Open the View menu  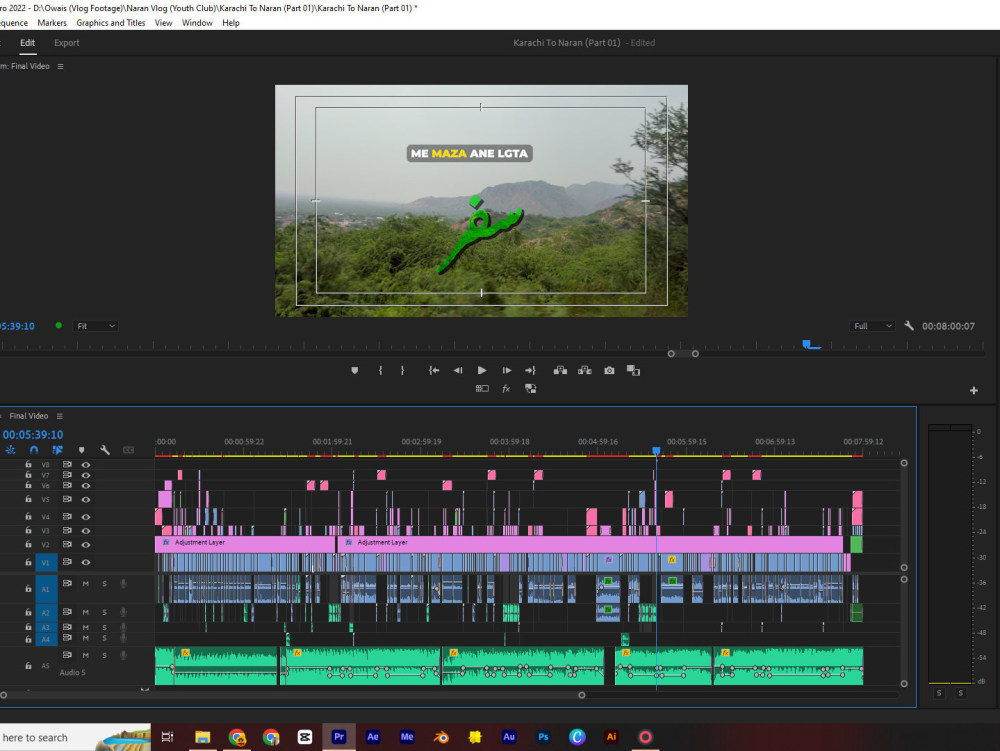(x=163, y=23)
